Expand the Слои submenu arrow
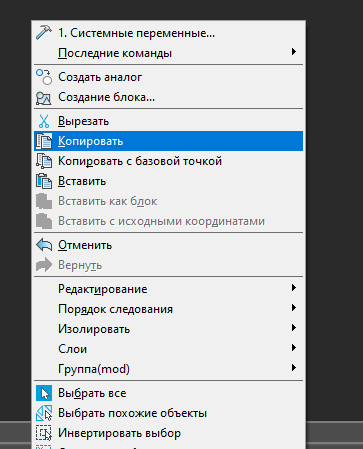The image size is (363, 449). (293, 348)
